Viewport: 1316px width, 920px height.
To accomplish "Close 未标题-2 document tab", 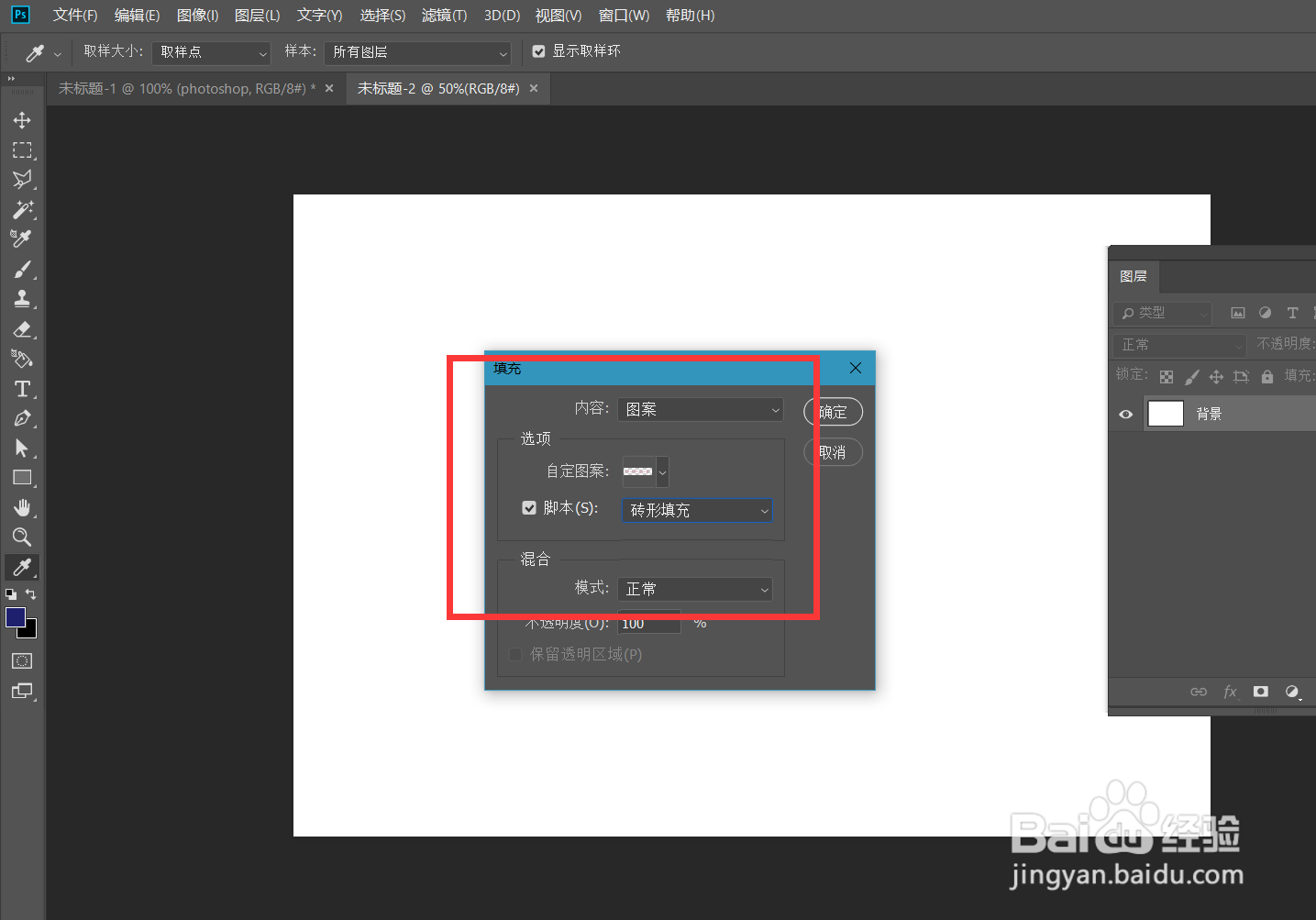I will [x=534, y=88].
